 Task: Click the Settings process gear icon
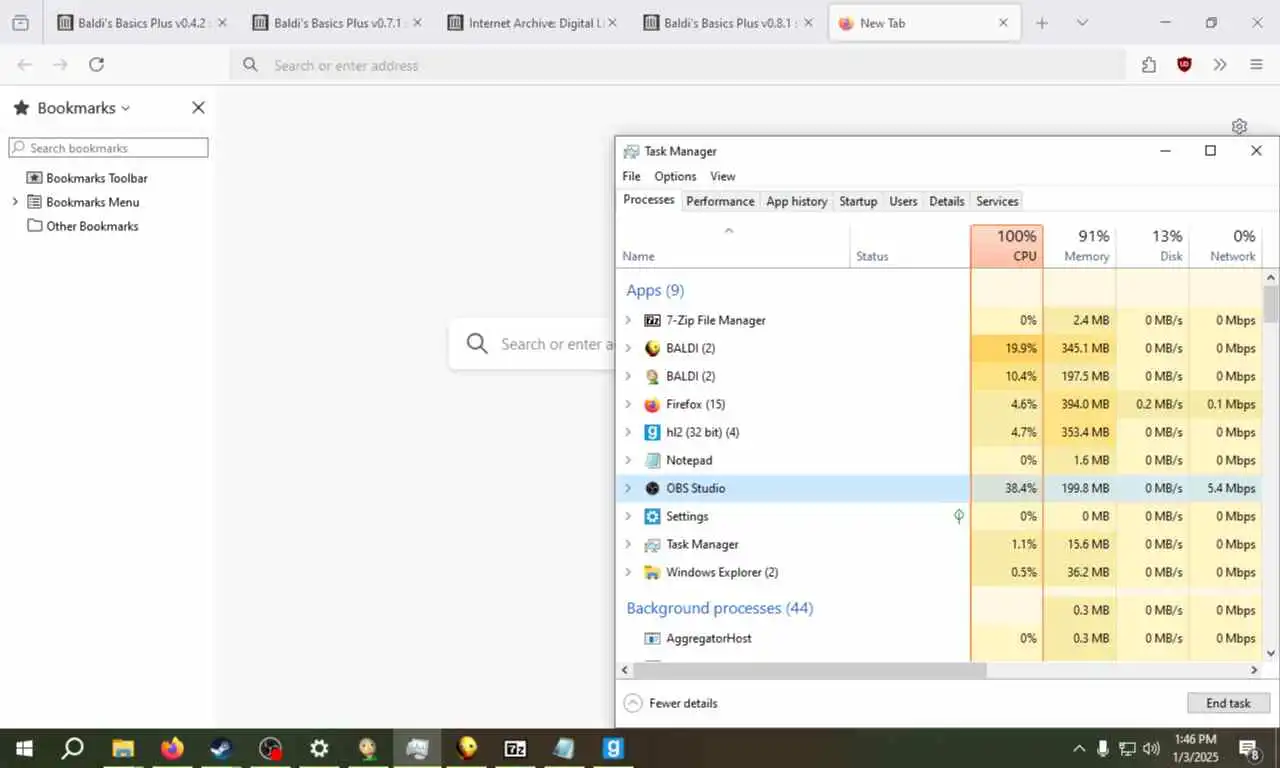652,517
